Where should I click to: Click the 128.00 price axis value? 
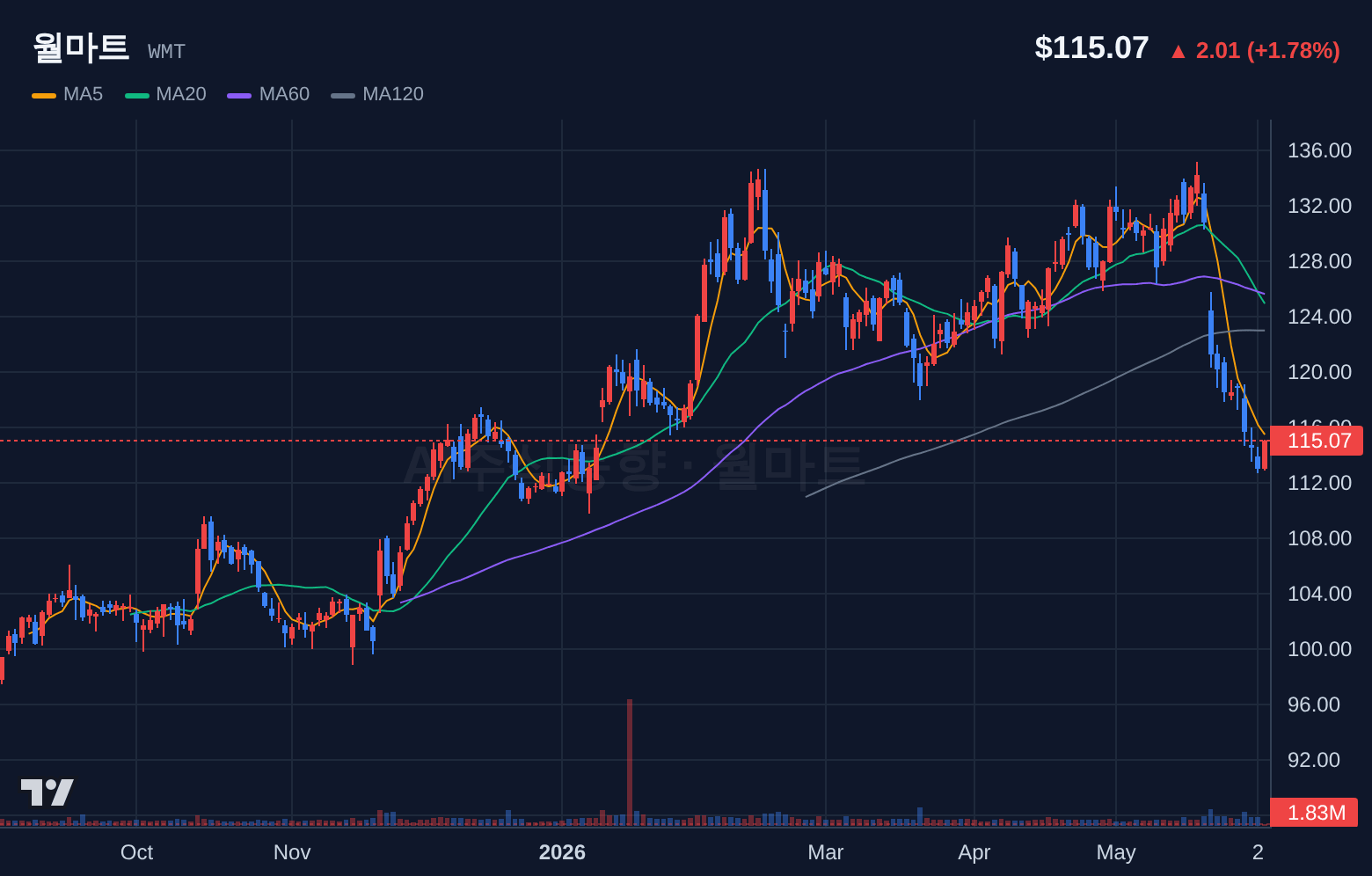pyautogui.click(x=1319, y=261)
